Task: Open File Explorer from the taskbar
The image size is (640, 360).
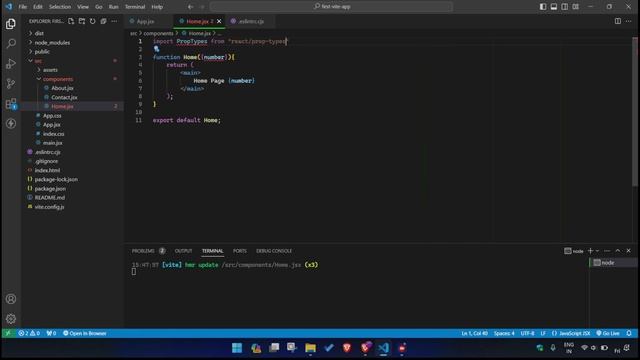Action: (x=310, y=348)
